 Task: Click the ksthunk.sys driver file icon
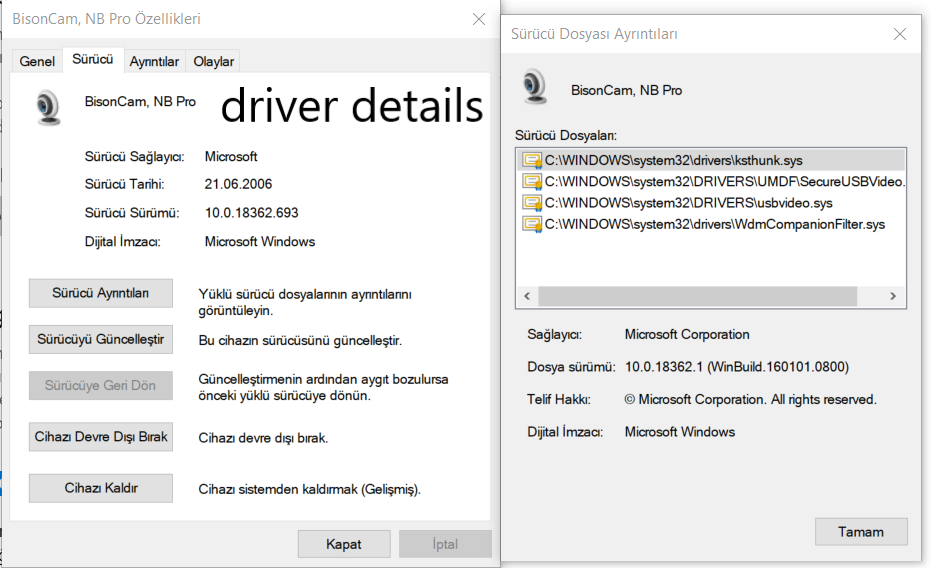click(532, 160)
